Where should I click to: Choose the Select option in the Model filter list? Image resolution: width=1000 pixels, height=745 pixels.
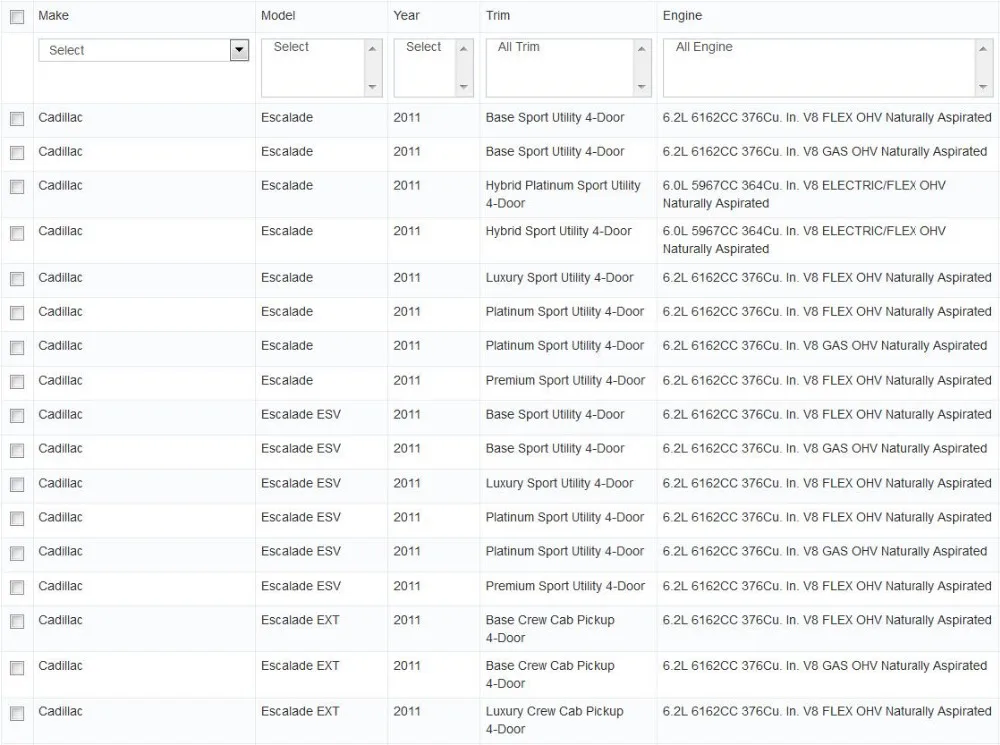(x=291, y=47)
